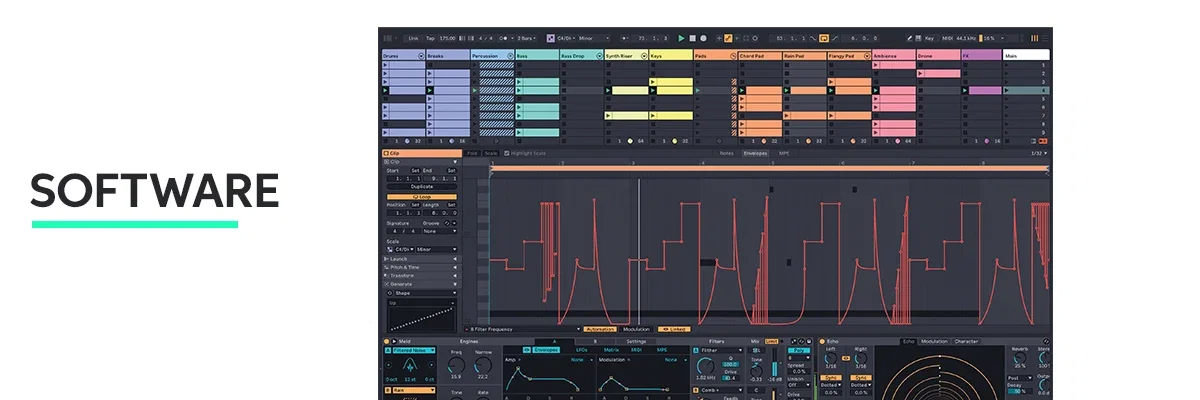This screenshot has width=1200, height=400.
Task: Click the Envelopes eye icon in Meld
Action: [x=527, y=350]
